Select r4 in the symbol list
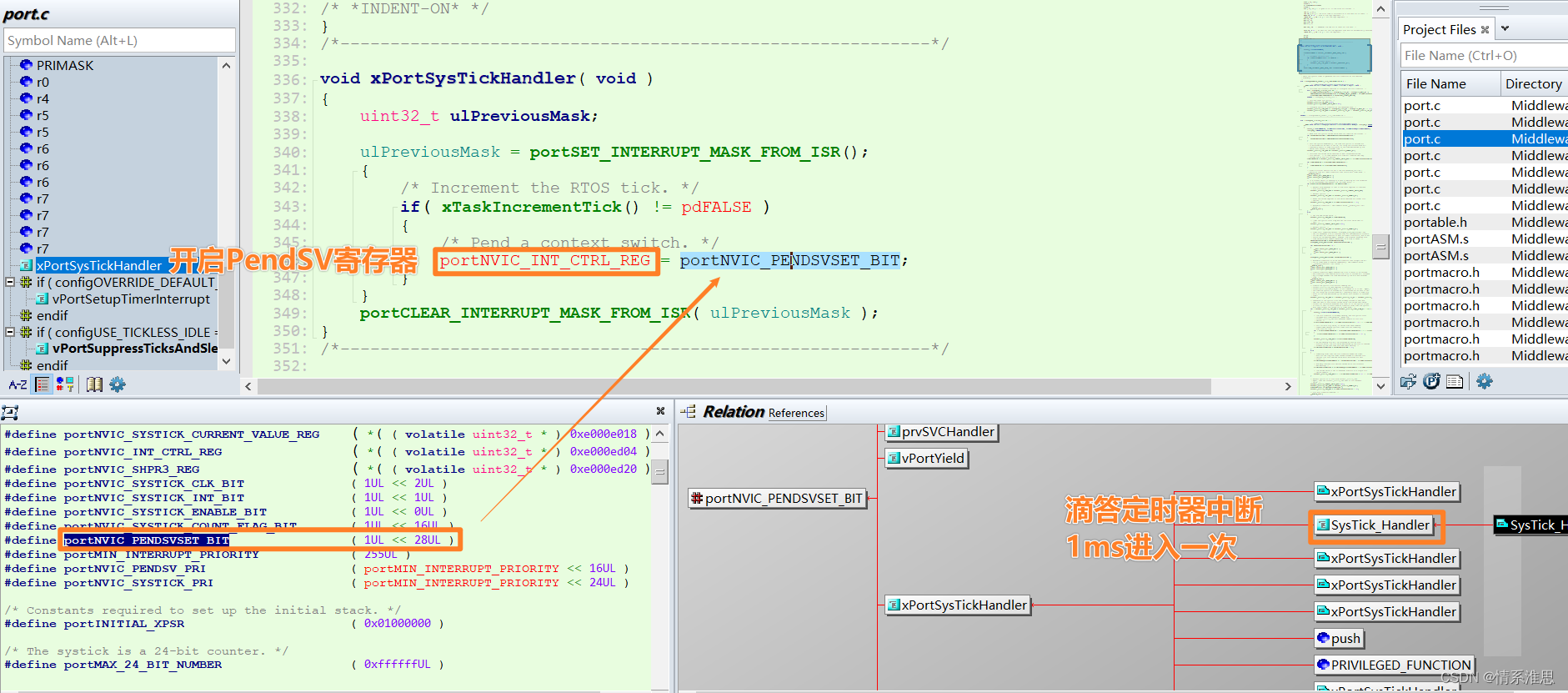Screen dimensions: 1568x693 pyautogui.click(x=43, y=98)
